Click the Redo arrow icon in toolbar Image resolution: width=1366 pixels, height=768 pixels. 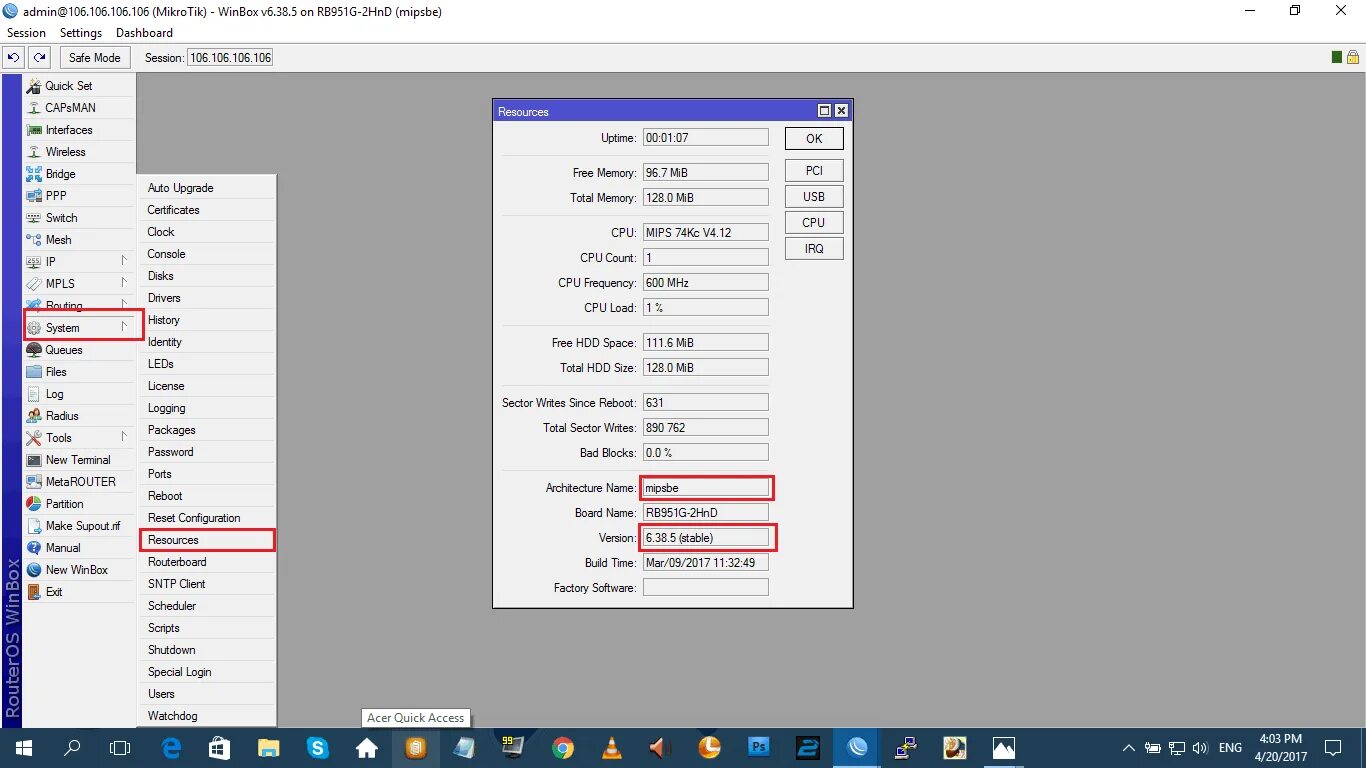coord(39,58)
